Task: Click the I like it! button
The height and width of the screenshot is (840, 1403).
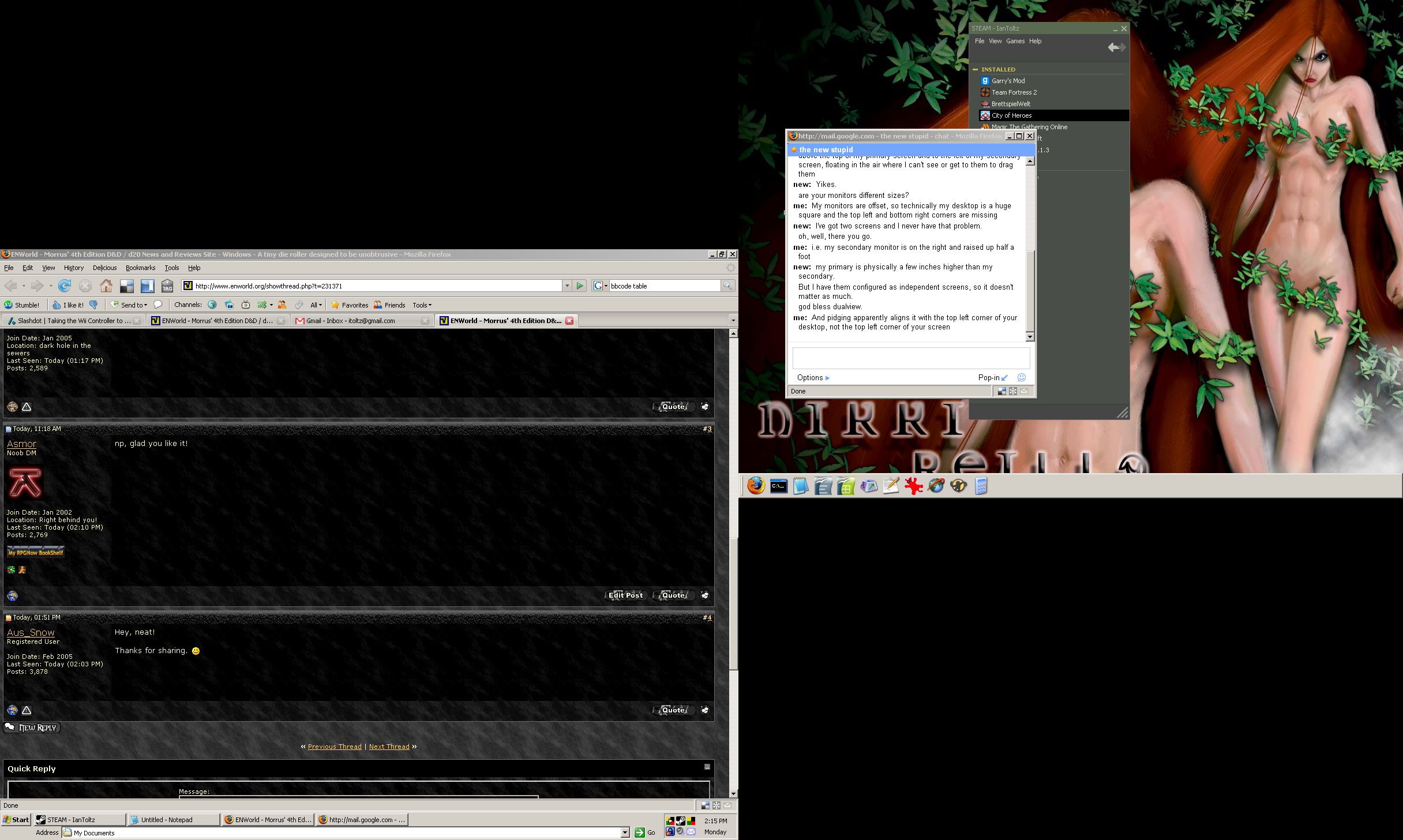Action: pyautogui.click(x=68, y=305)
